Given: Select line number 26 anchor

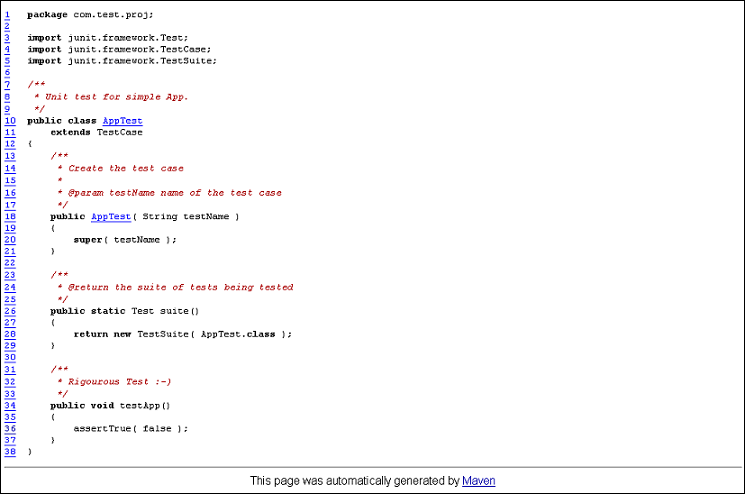Looking at the screenshot, I should click(x=9, y=310).
